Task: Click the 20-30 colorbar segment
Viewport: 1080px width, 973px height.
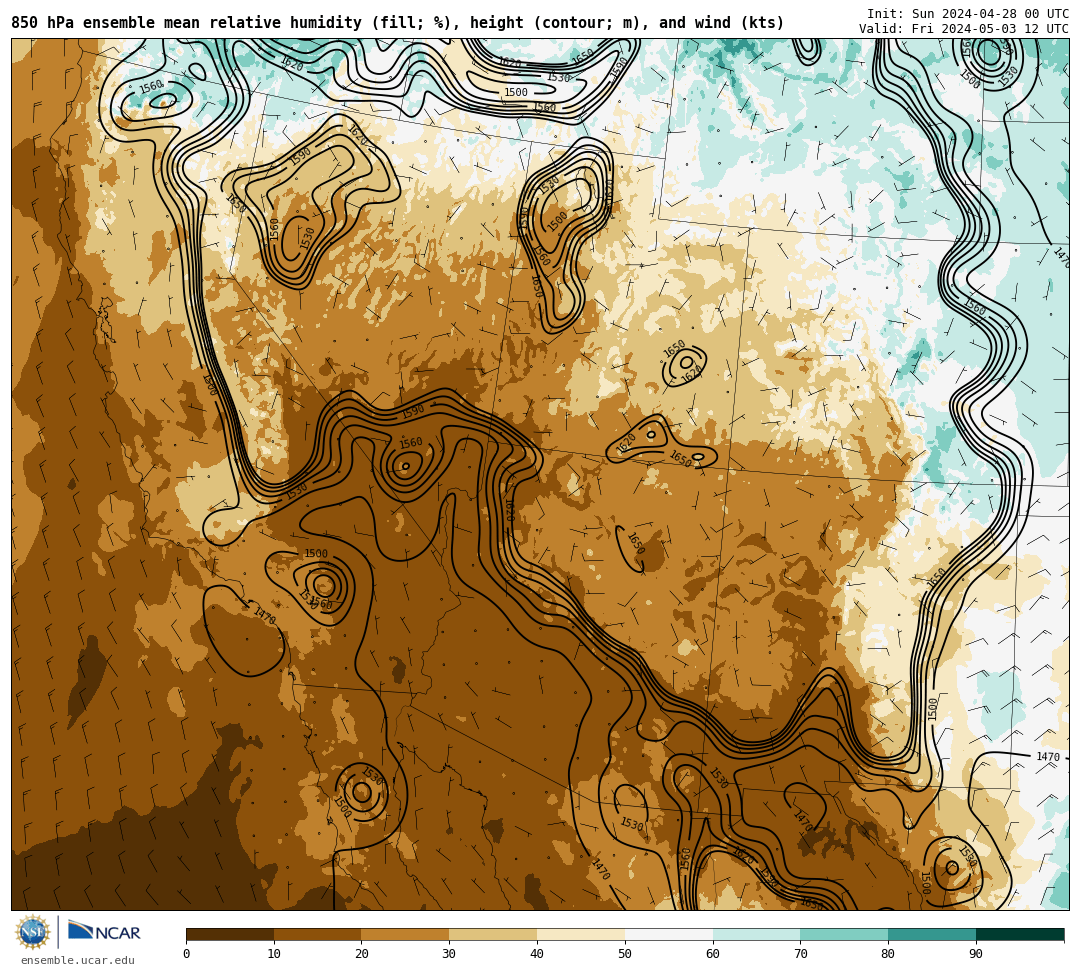Action: point(405,934)
